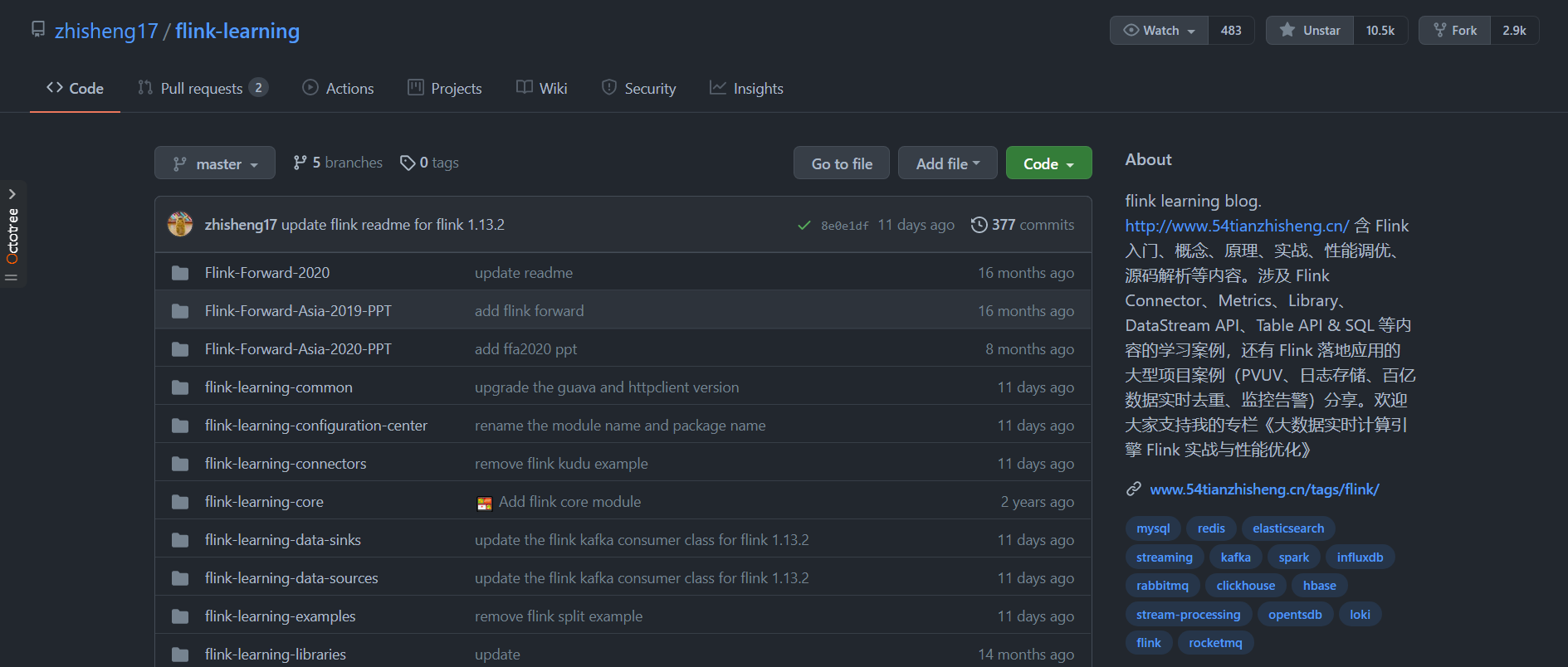
Task: Click the Octotree hamburger menu icon
Action: [12, 277]
